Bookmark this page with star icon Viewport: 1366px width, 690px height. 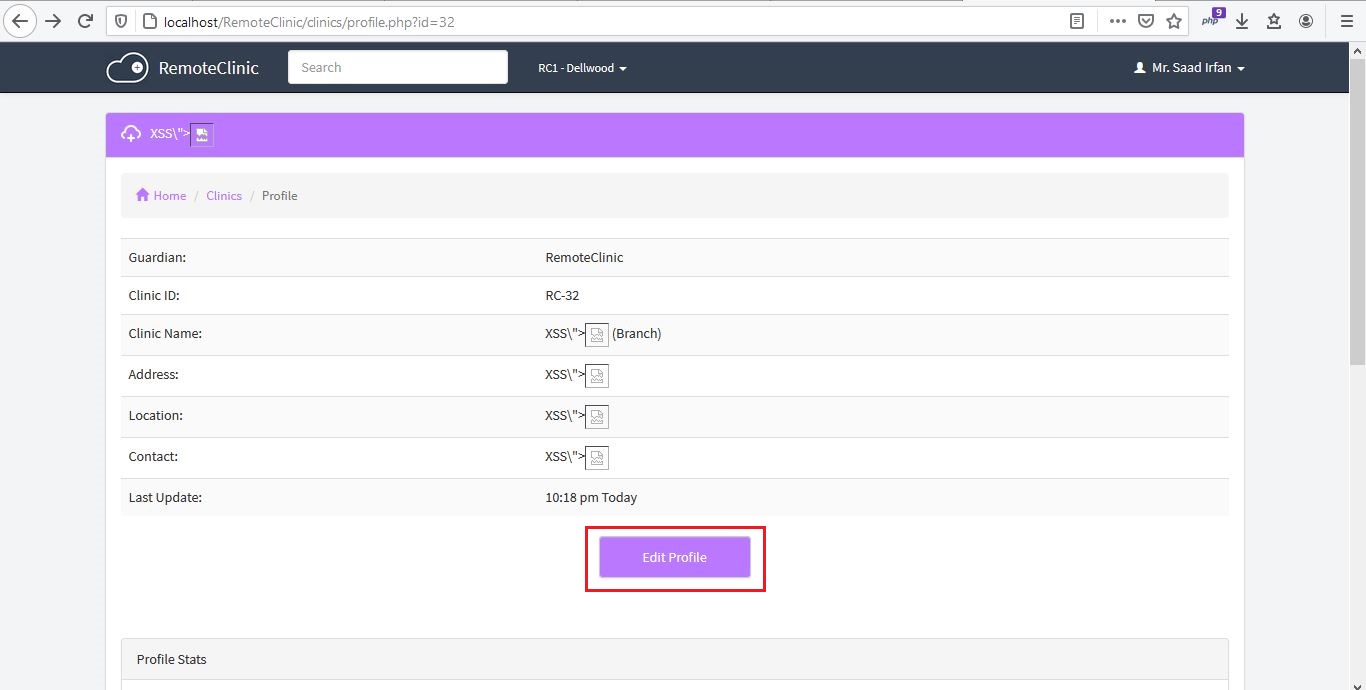pos(1174,21)
